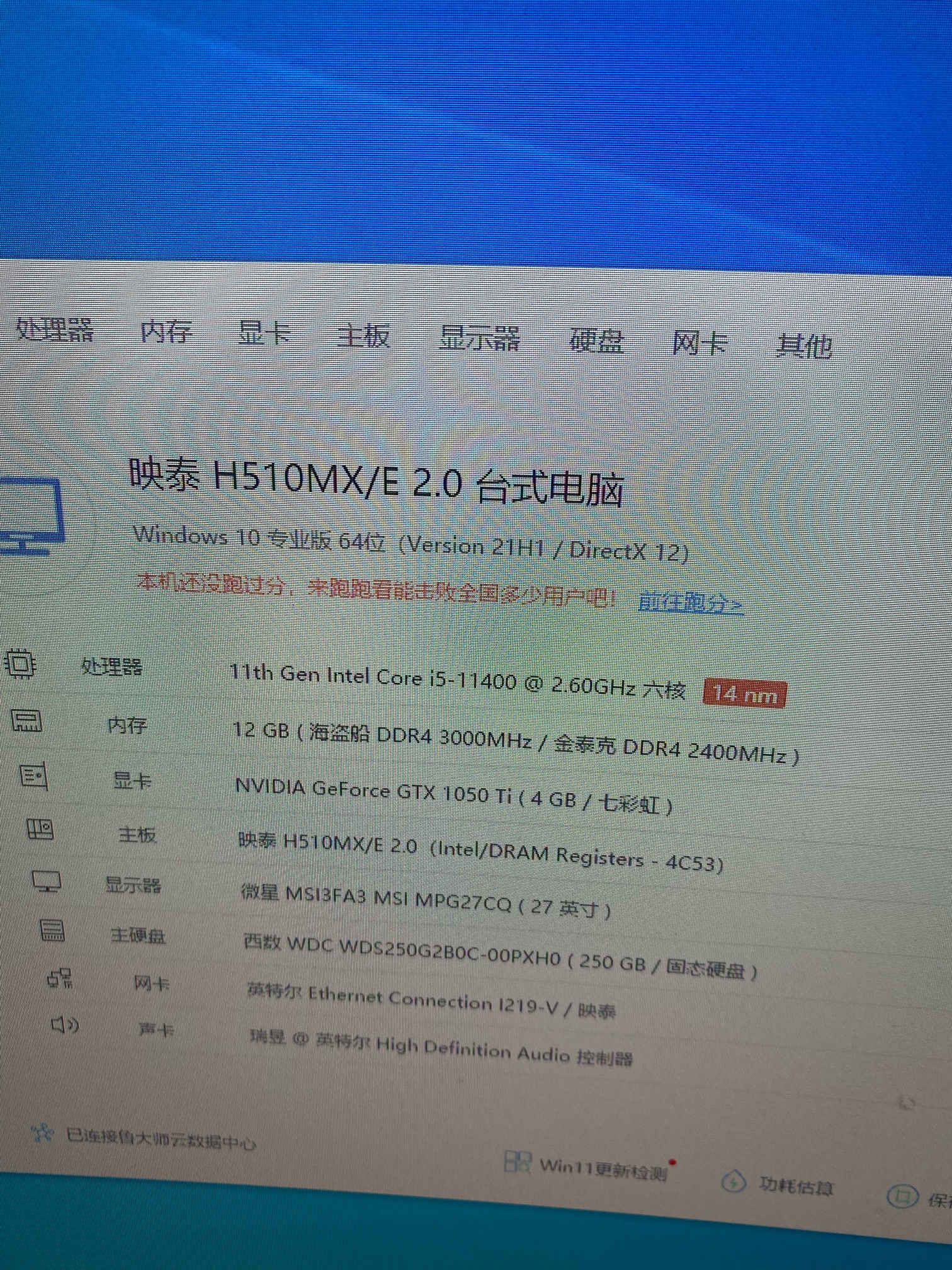Screen dimensions: 952x1270
Task: Click the 西数 WDC WDS250G2B0C disk value
Action: (x=501, y=958)
